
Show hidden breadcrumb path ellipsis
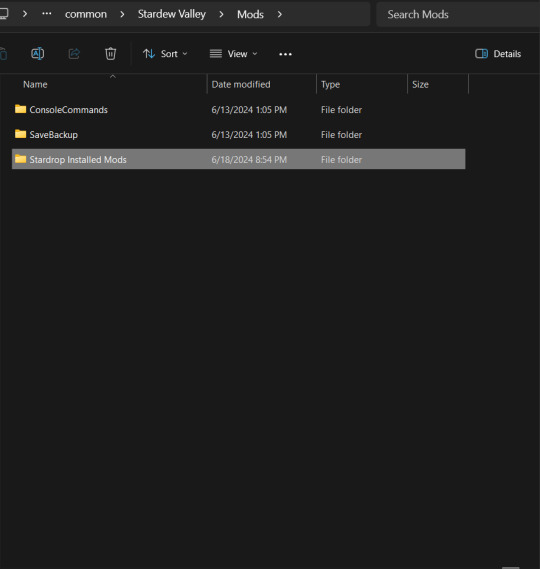tap(46, 14)
